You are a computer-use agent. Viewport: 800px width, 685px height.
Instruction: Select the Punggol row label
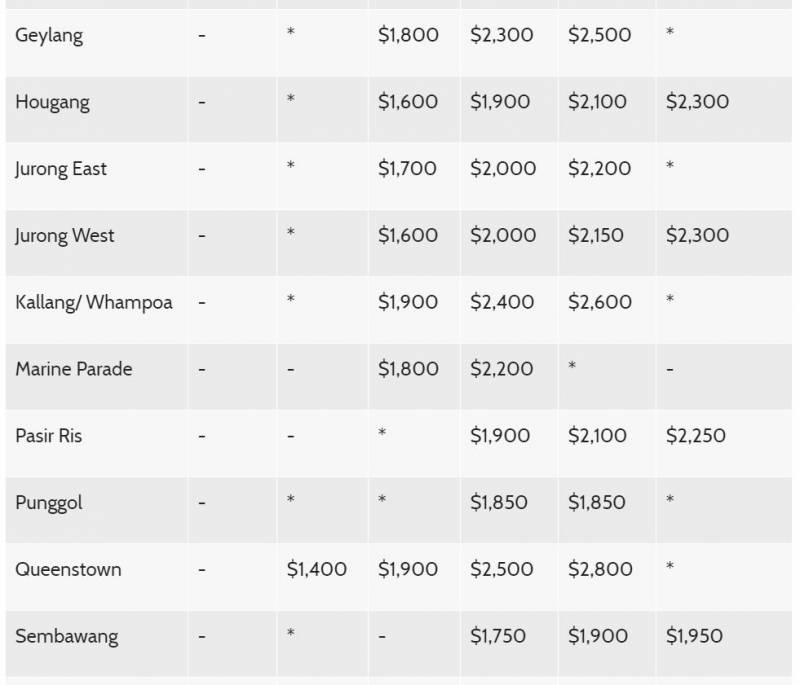[x=49, y=503]
